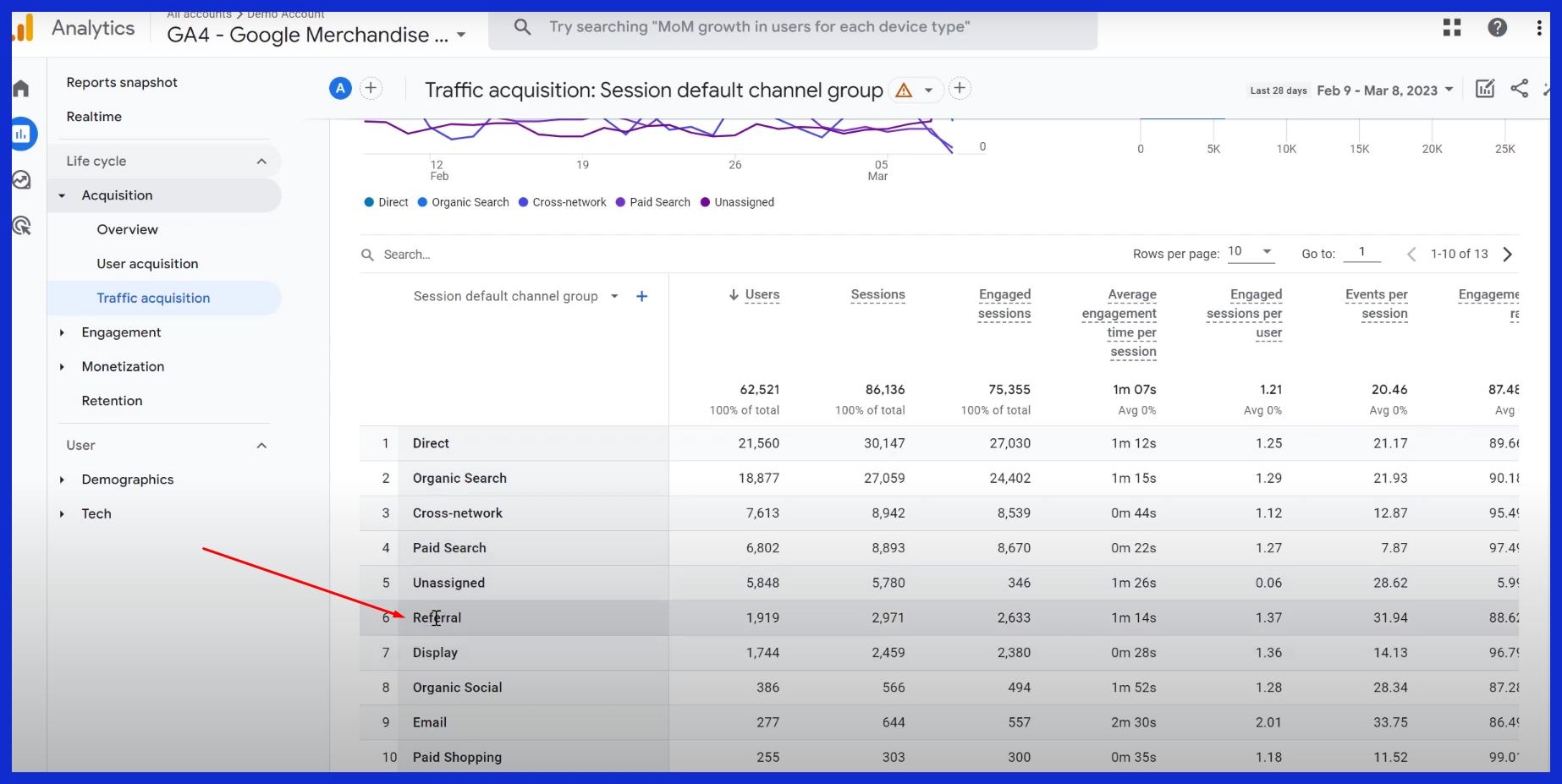Open Reports snapshot

tap(122, 82)
